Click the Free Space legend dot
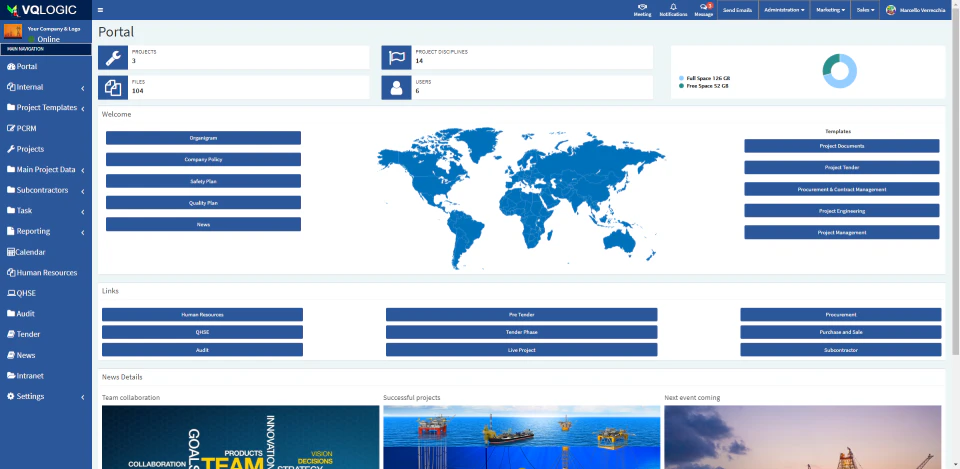The width and height of the screenshot is (960, 469). 681,86
